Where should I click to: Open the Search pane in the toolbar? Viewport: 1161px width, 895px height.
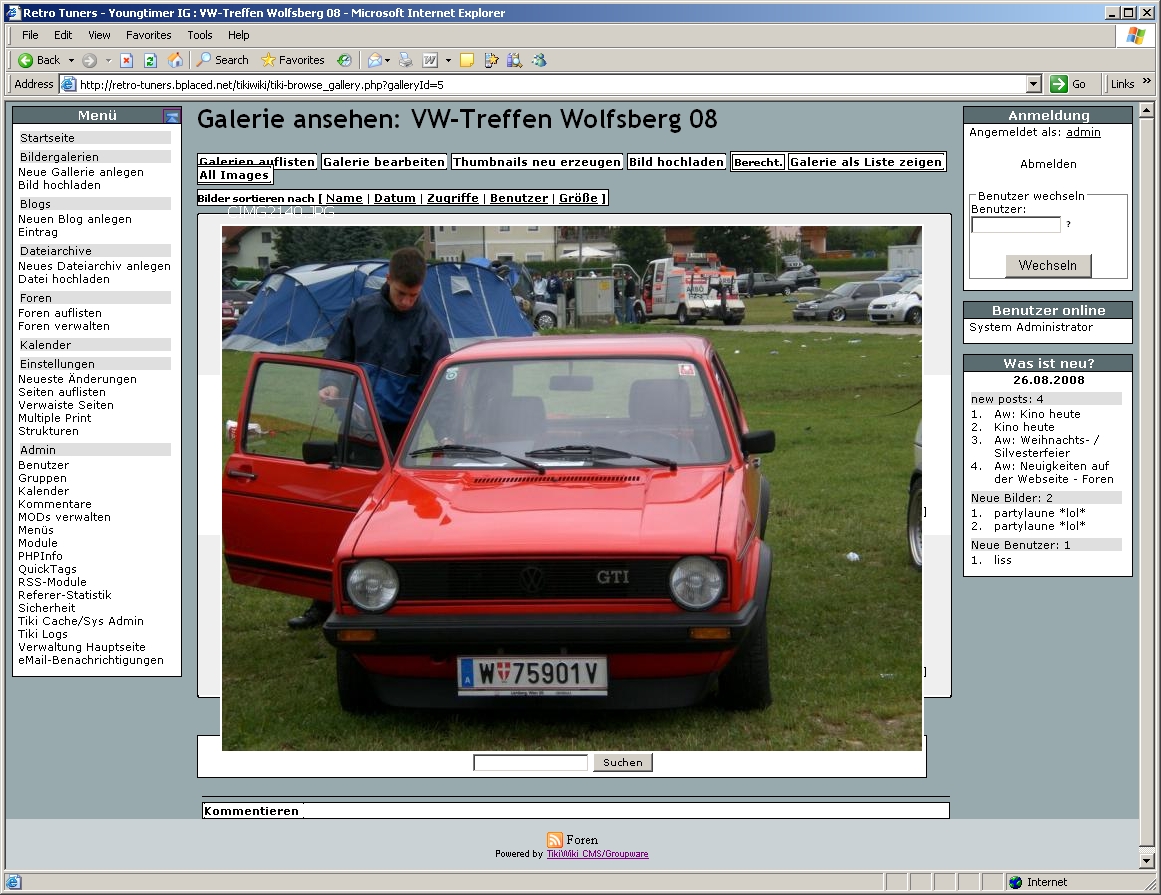pos(222,60)
